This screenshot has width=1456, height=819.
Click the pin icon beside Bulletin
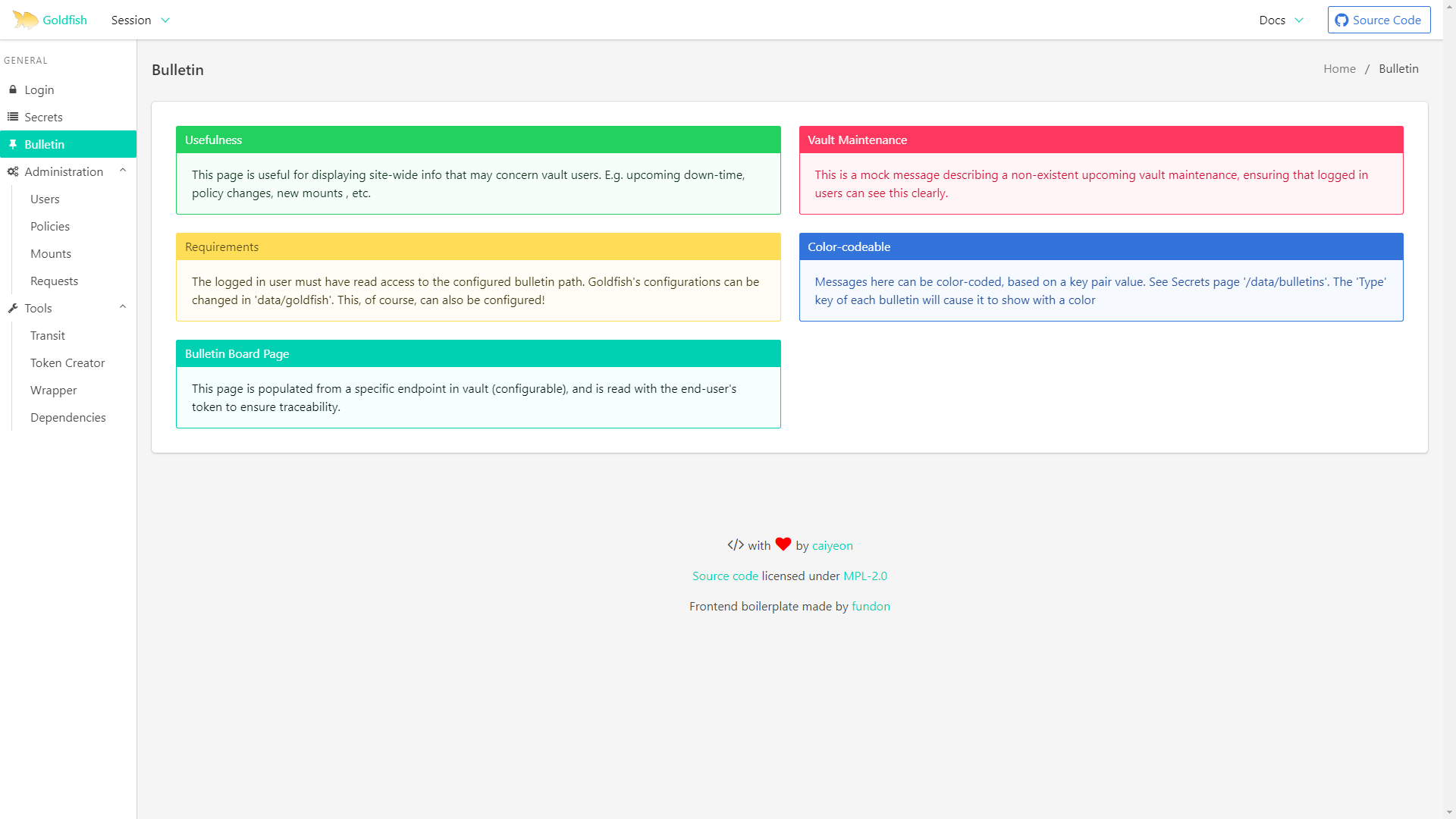coord(13,144)
